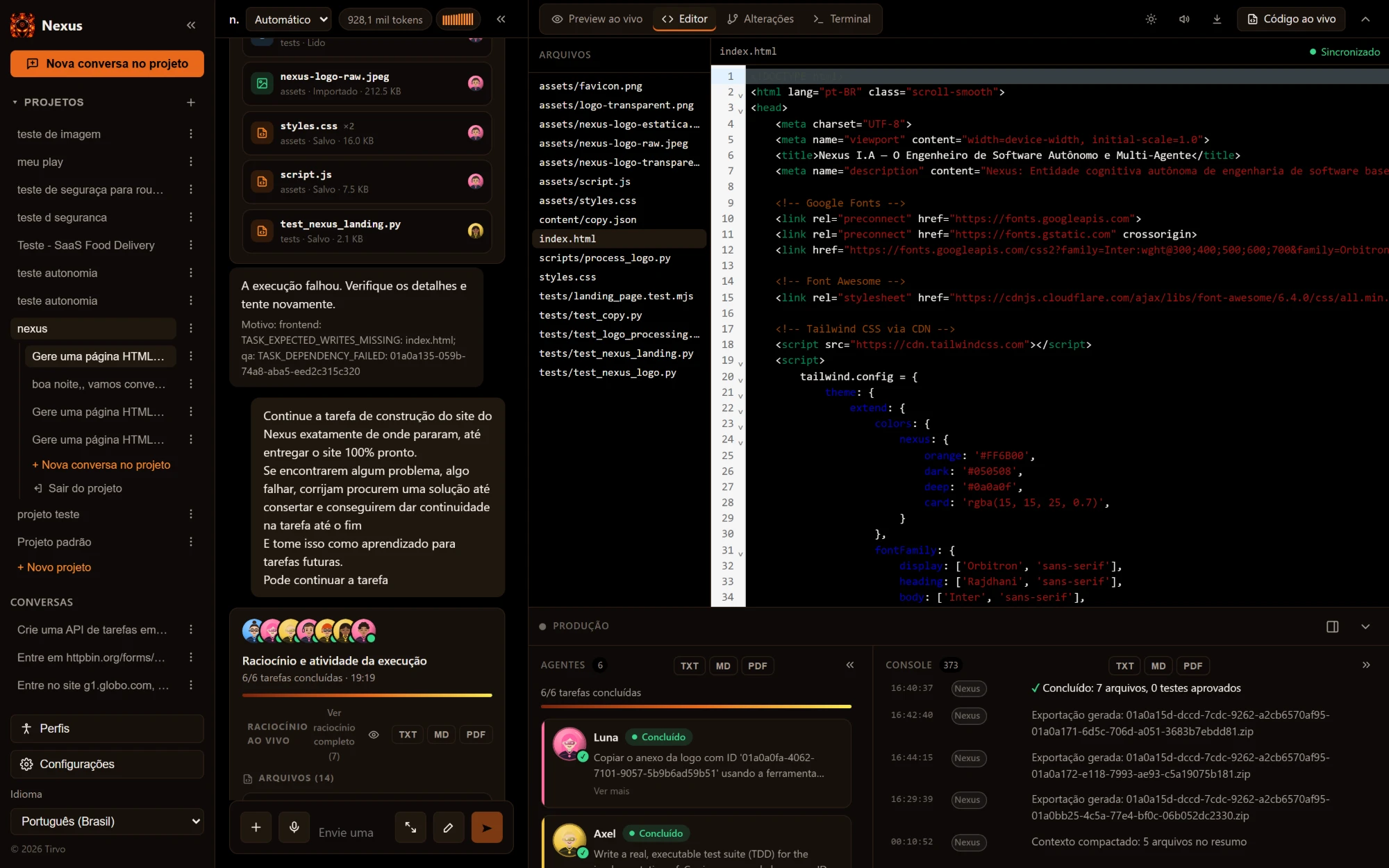Viewport: 1389px width, 868px height.
Task: Export Console as PDF
Action: [x=1192, y=666]
